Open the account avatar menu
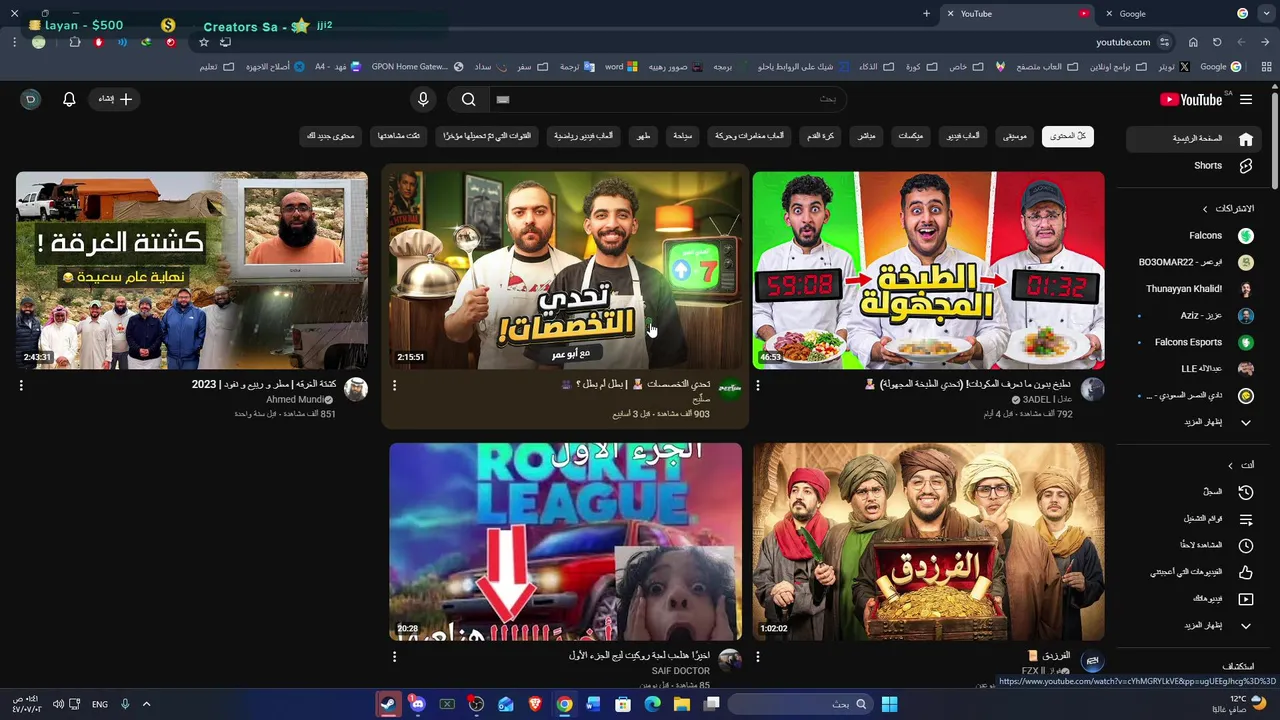1280x720 pixels. pos(30,99)
